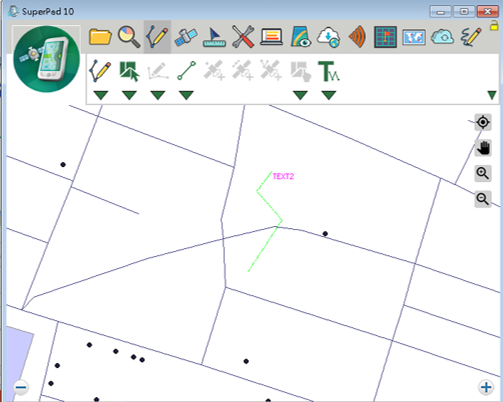Click the TEXT2 label on the map
503x402 pixels.
283,176
